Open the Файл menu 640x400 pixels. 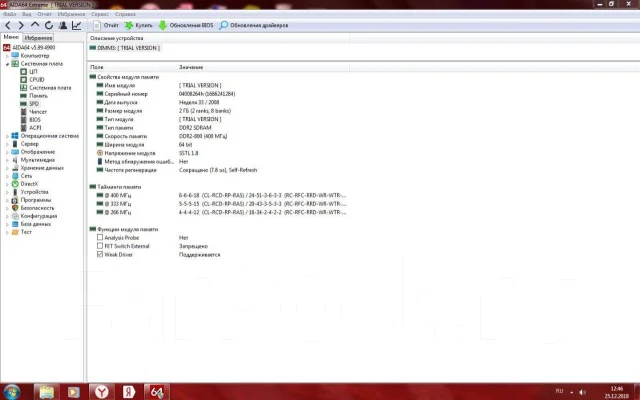coord(9,14)
